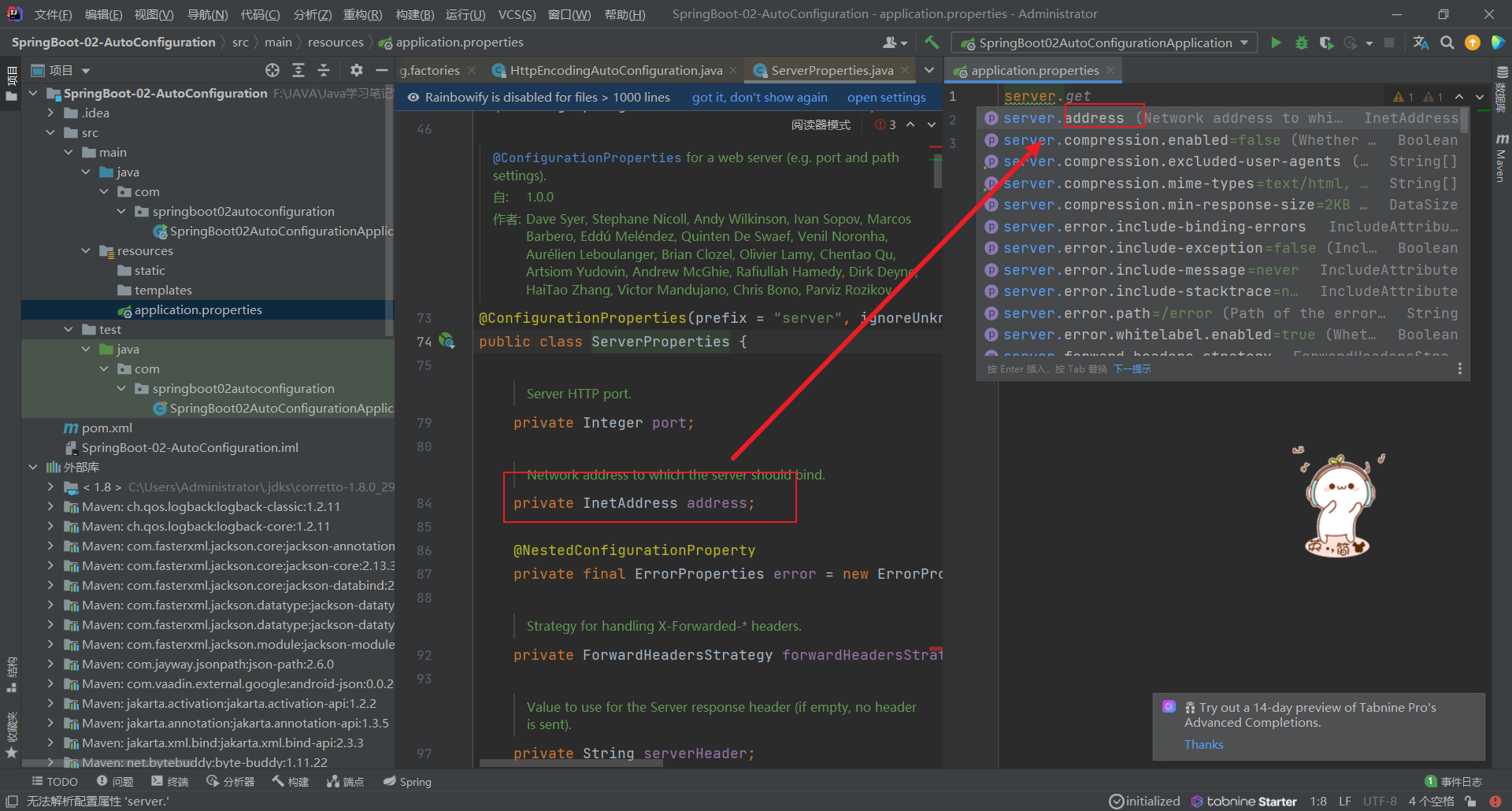Click the orange update arrow icon
Image resolution: width=1512 pixels, height=811 pixels.
pos(1472,43)
